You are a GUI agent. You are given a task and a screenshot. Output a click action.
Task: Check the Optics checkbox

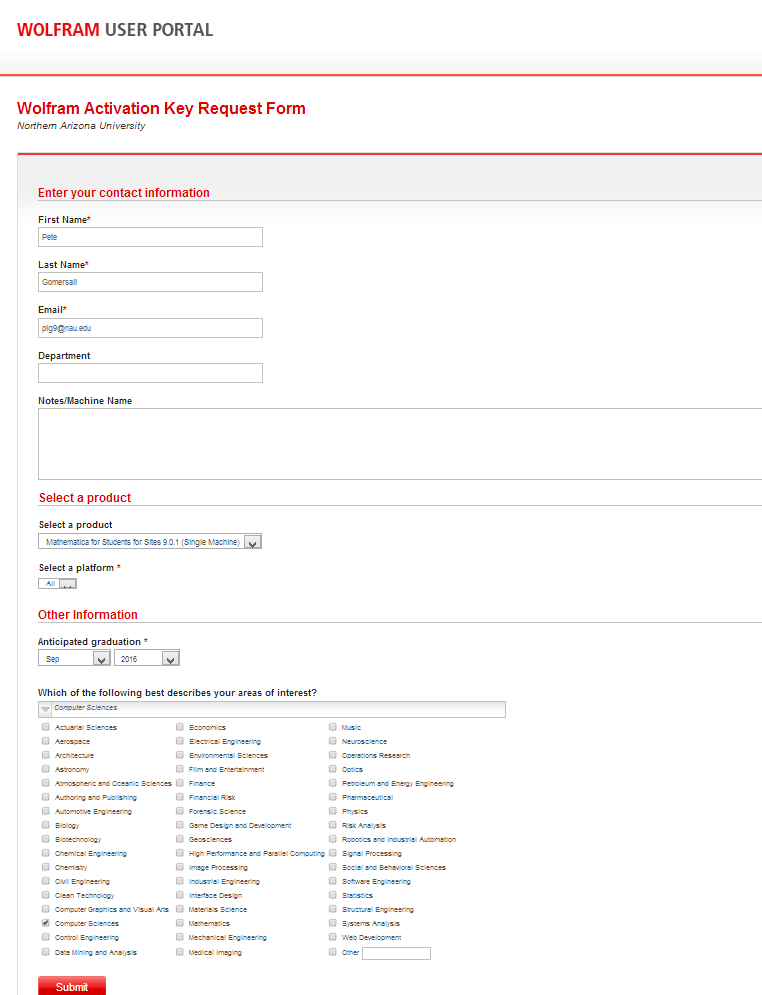332,769
